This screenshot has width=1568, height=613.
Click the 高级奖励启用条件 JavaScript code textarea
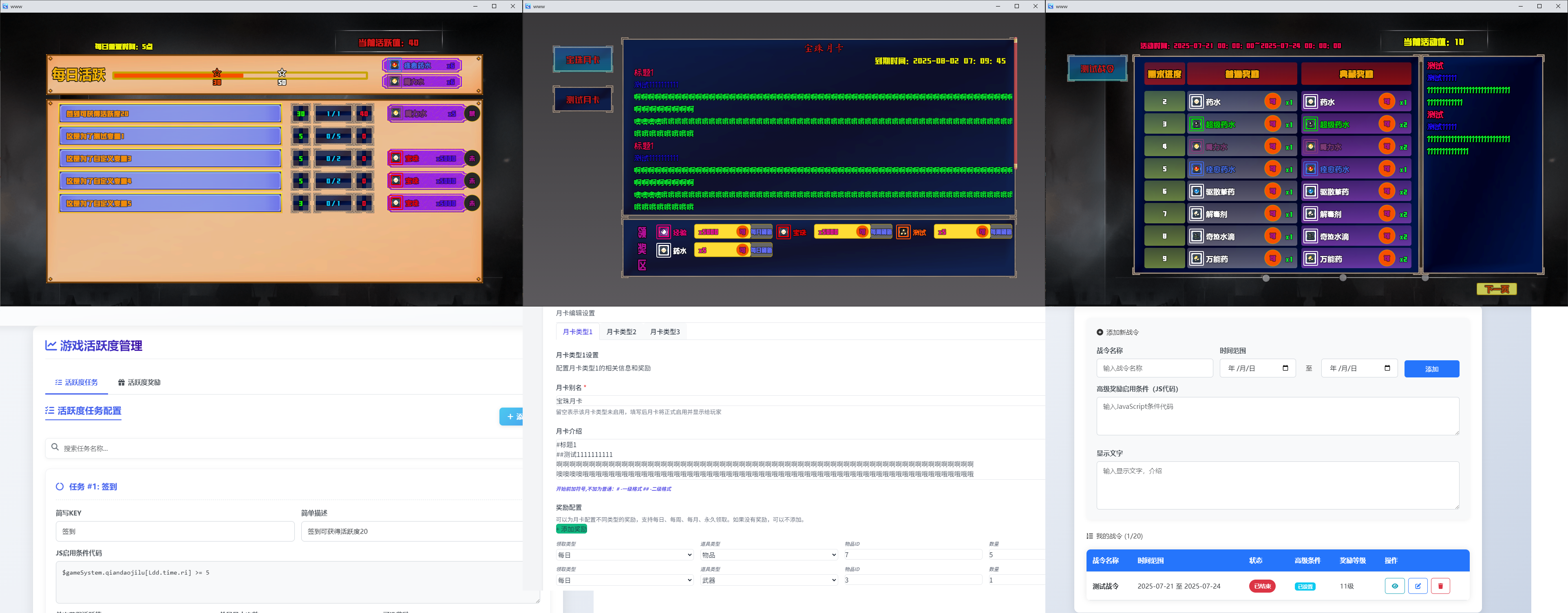click(1278, 417)
